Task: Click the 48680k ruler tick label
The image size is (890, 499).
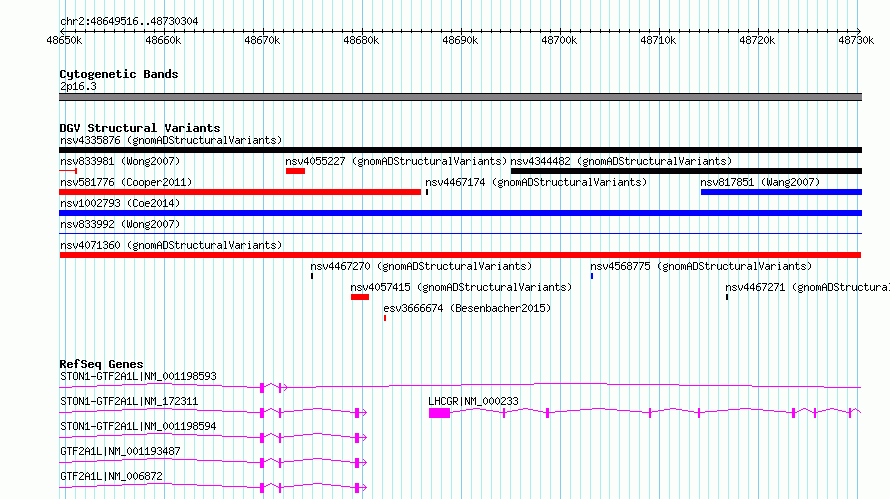Action: pyautogui.click(x=361, y=40)
